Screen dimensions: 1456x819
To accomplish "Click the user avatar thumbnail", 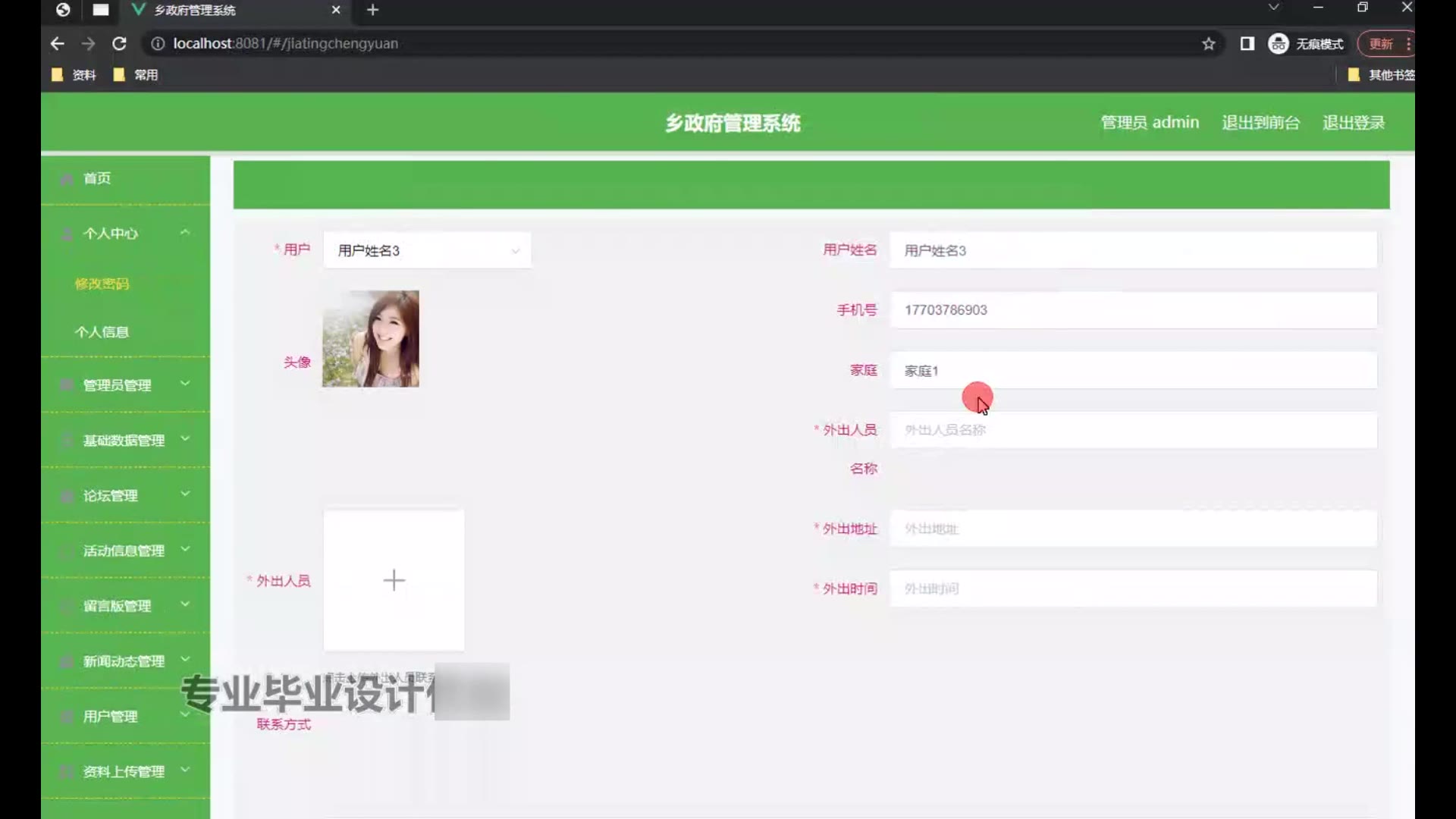I will coord(370,339).
